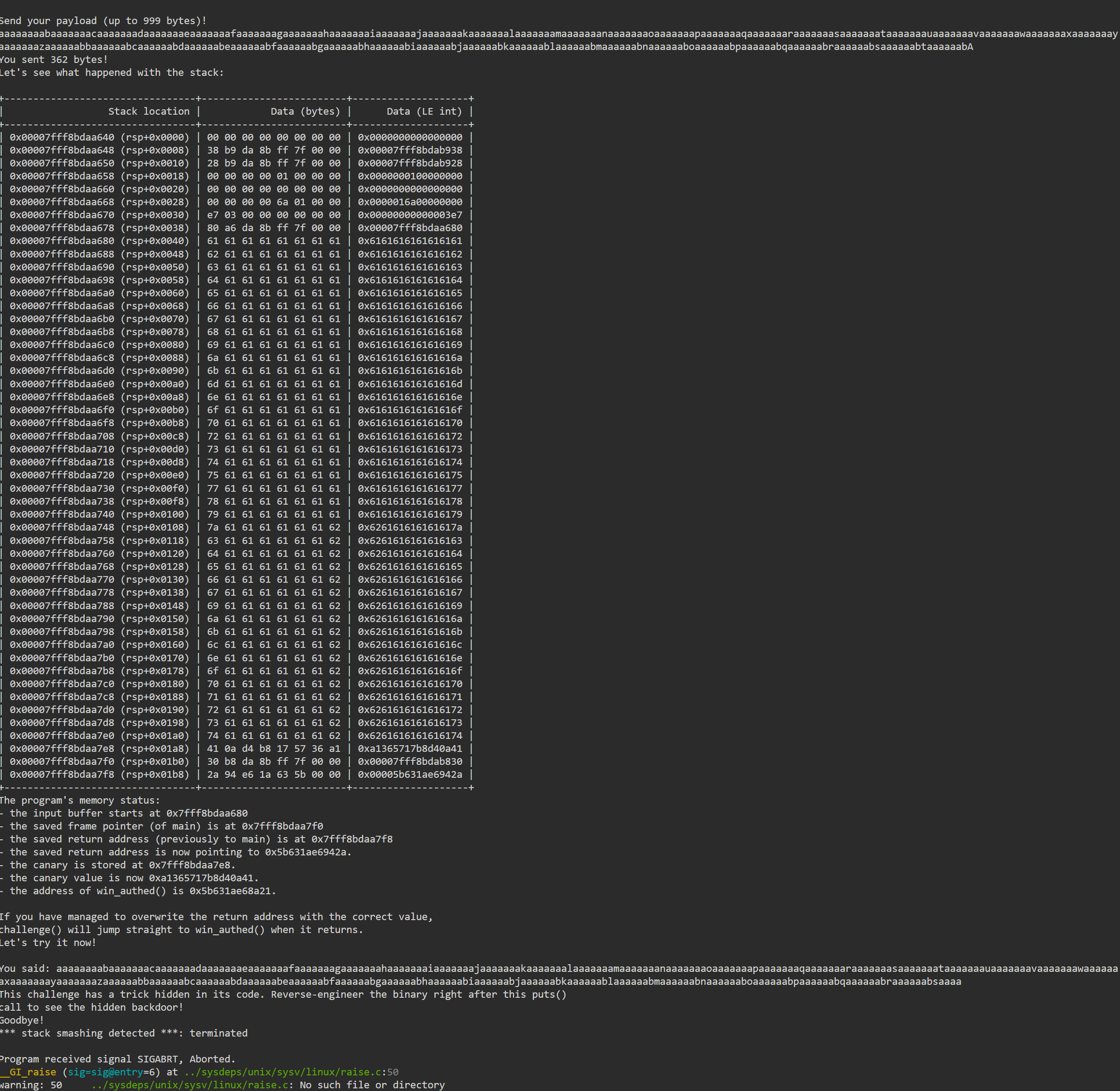Click the line 'If you have managed to overwrite…'

click(x=217, y=918)
